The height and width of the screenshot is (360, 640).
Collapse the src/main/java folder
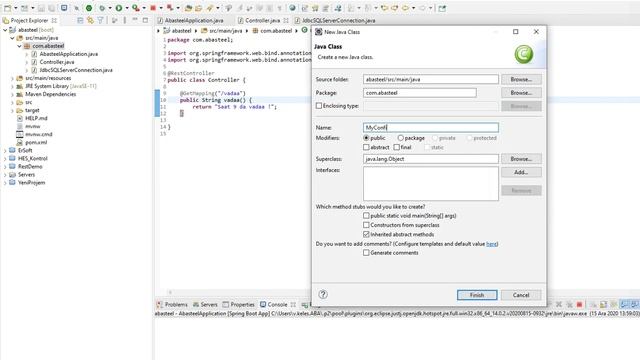pos(12,38)
